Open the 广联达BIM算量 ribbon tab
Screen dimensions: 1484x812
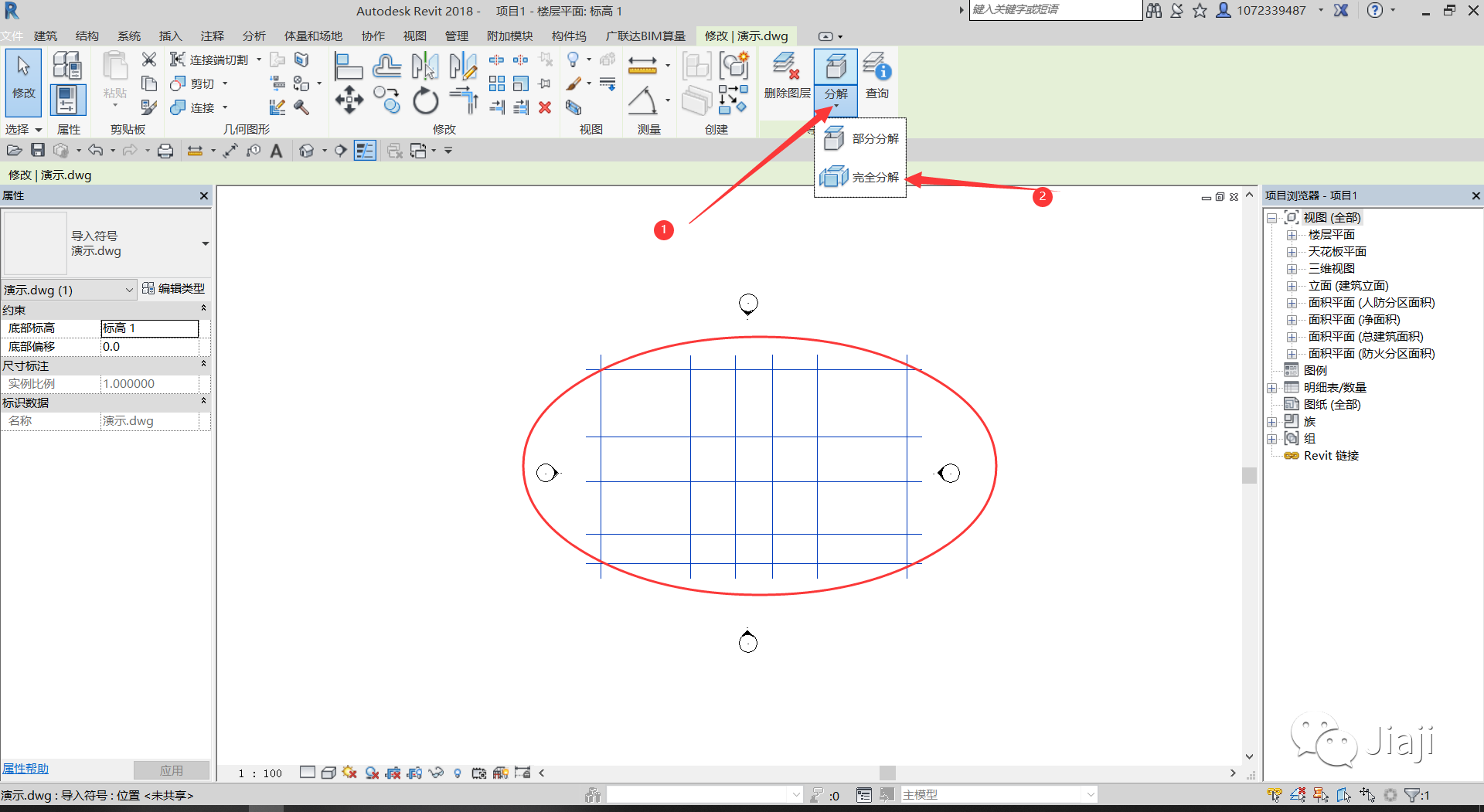click(645, 36)
